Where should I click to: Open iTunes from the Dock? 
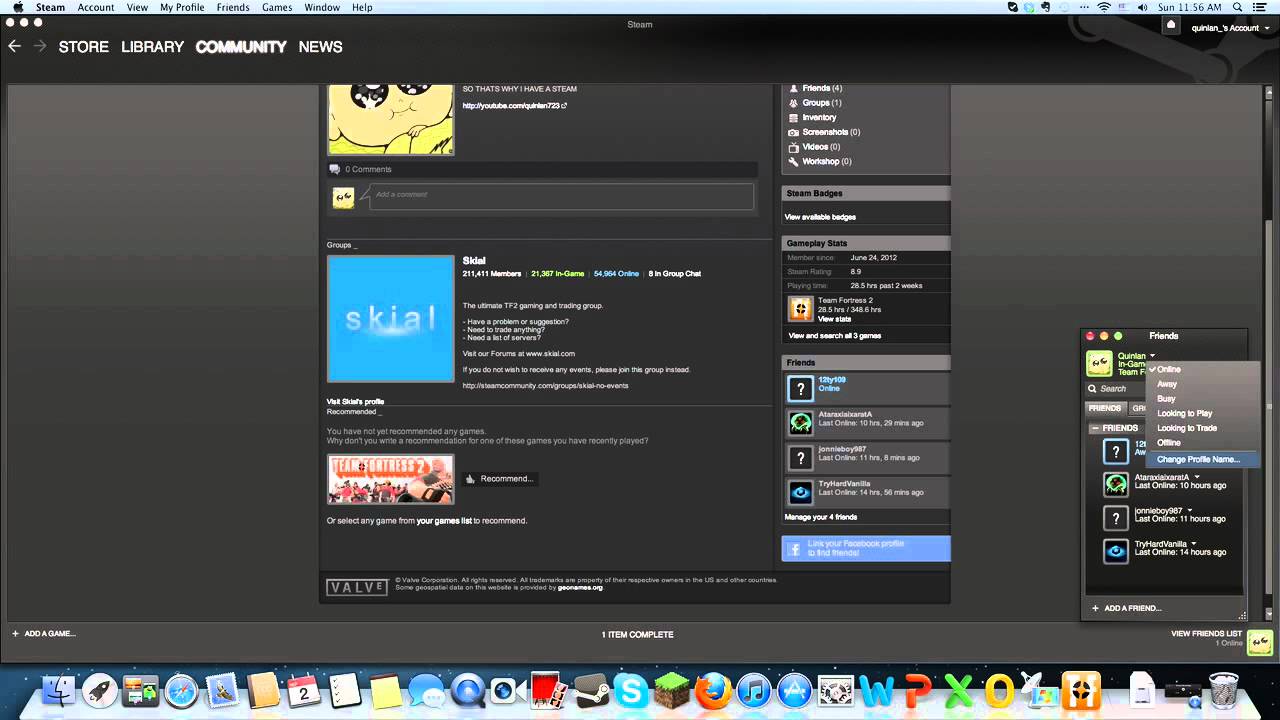pyautogui.click(x=754, y=691)
